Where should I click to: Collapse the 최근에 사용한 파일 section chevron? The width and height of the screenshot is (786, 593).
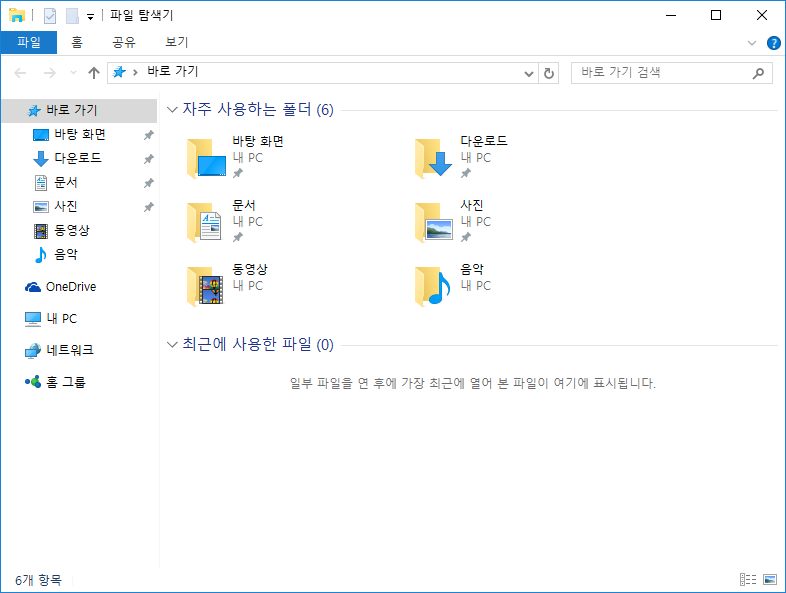[x=172, y=344]
